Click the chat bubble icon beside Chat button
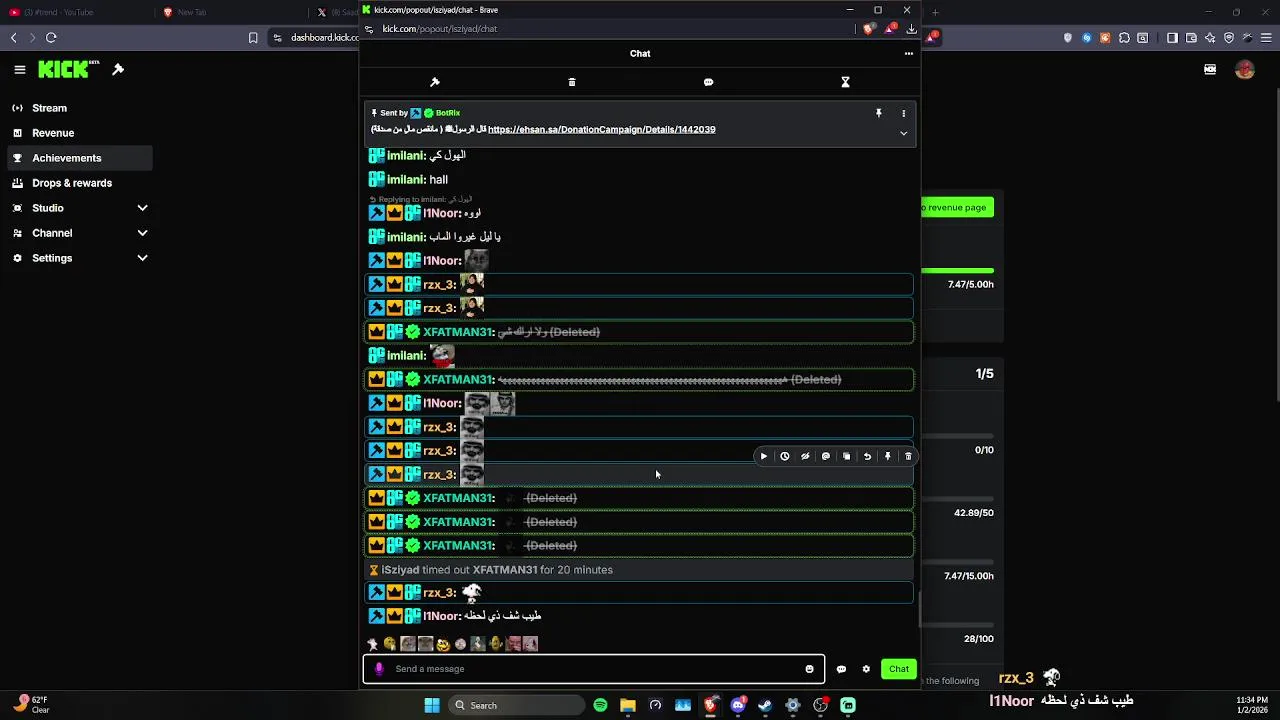Image resolution: width=1280 pixels, height=720 pixels. [841, 669]
